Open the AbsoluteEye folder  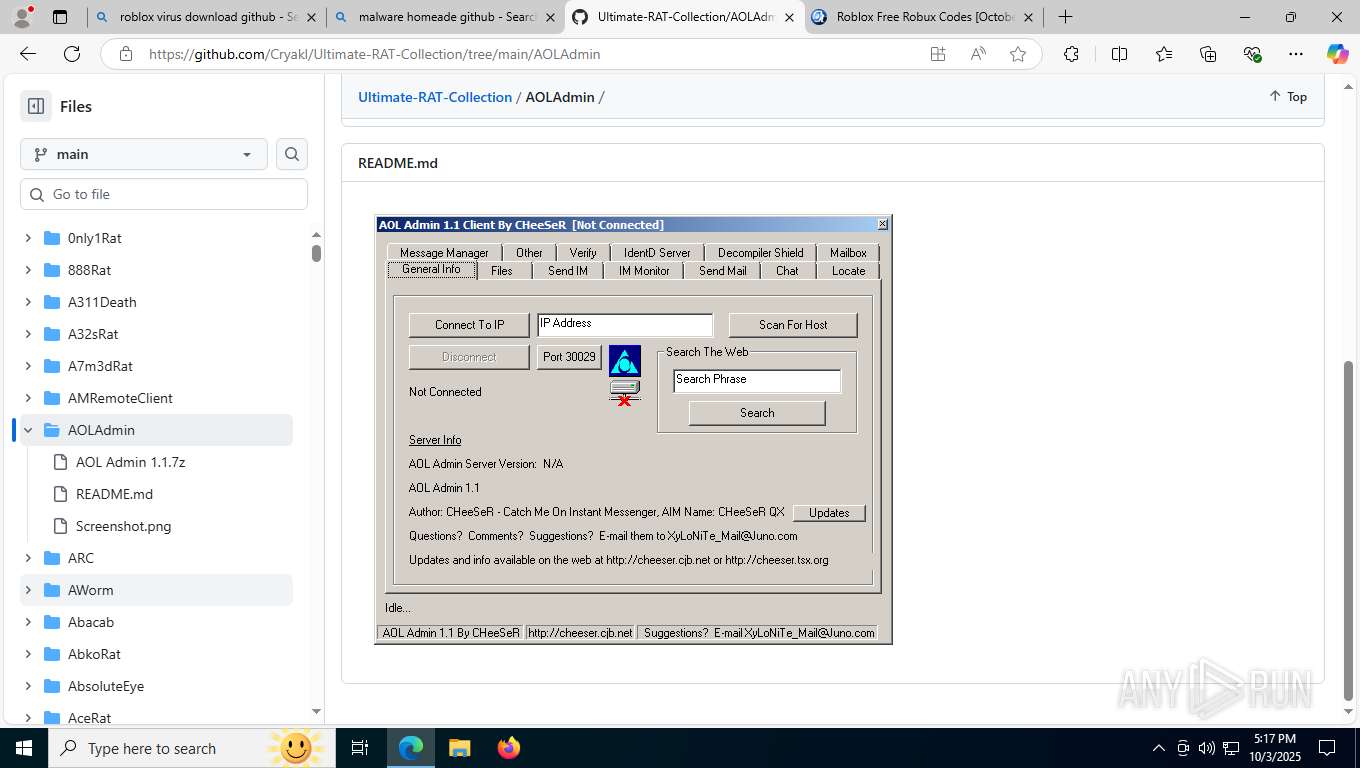point(106,686)
